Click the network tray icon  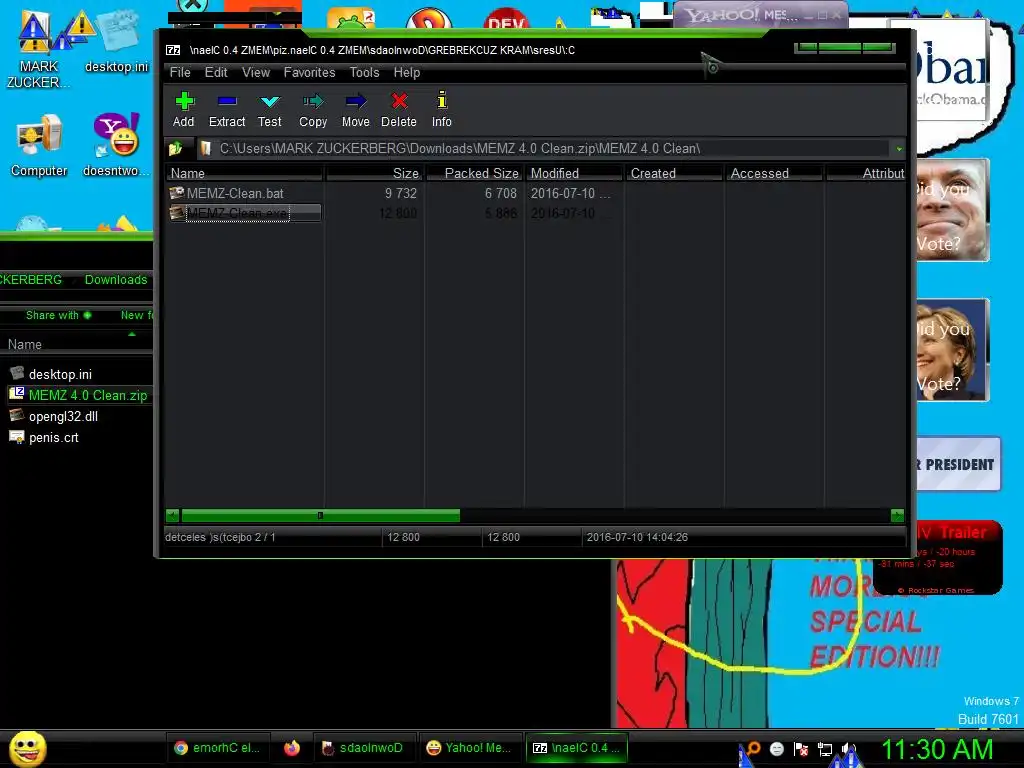point(825,750)
